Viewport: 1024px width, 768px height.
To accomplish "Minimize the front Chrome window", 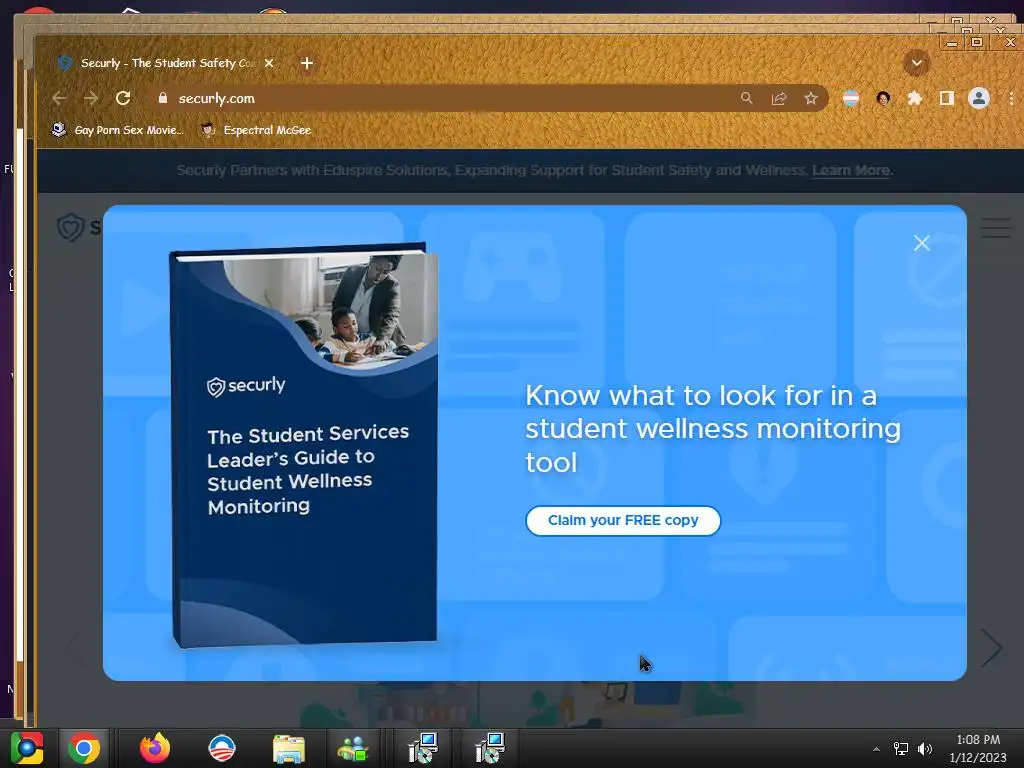I will [952, 42].
